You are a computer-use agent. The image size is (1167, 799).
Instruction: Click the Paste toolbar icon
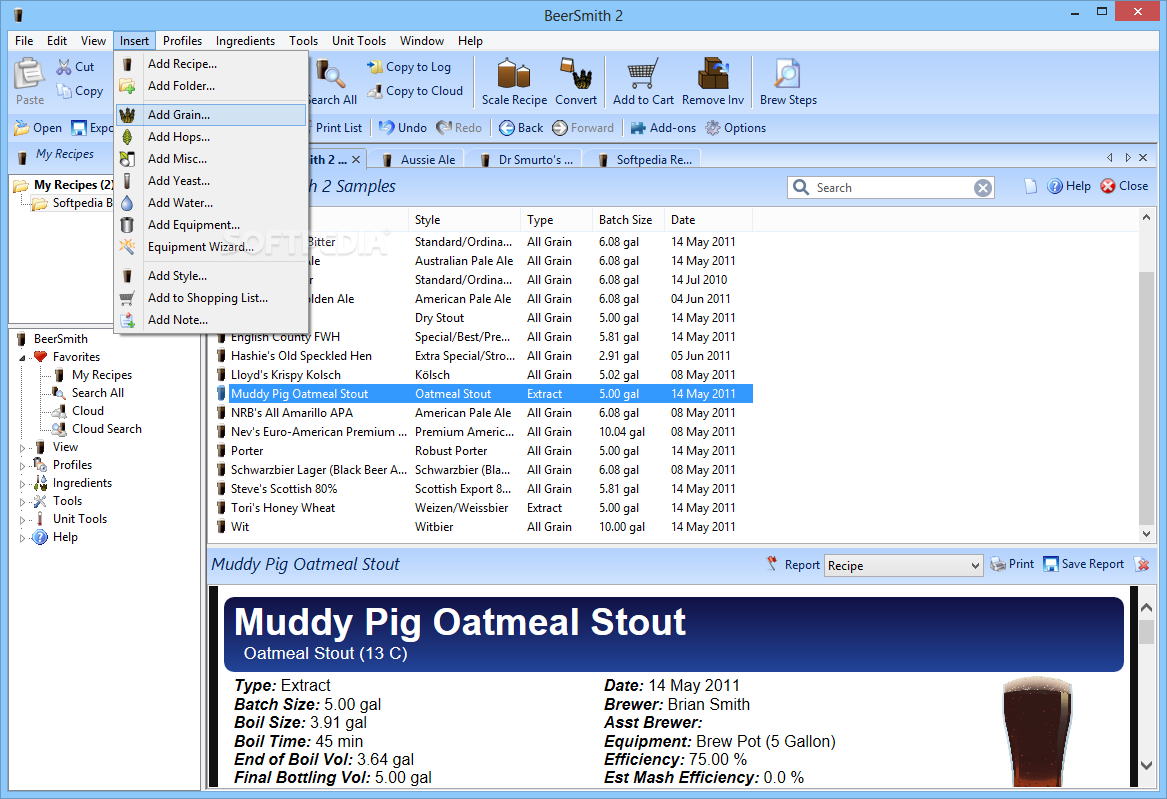pos(30,82)
